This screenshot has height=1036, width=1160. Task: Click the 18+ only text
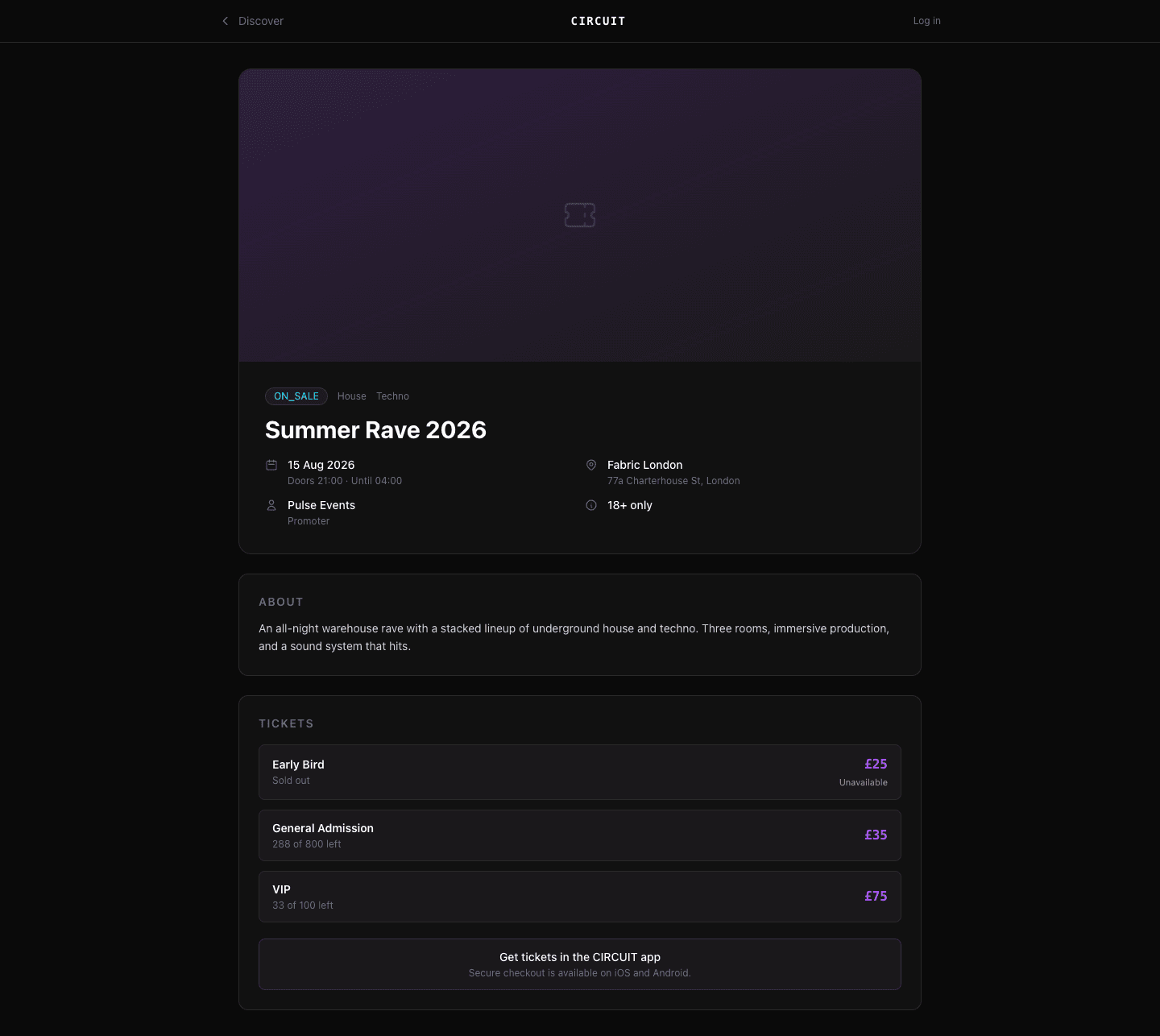[x=630, y=505]
